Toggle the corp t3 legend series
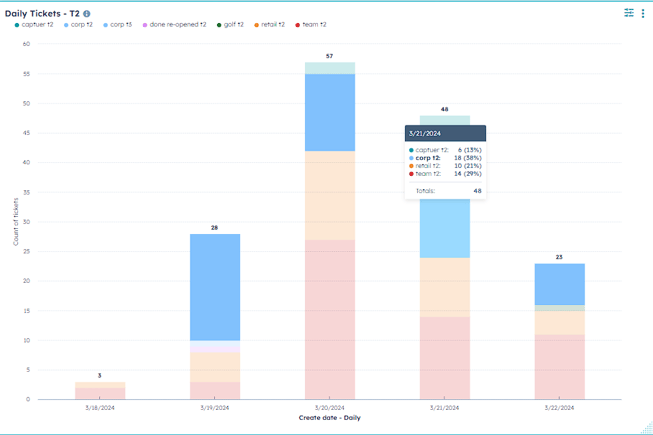Viewport: 653px width, 435px height. [x=120, y=24]
